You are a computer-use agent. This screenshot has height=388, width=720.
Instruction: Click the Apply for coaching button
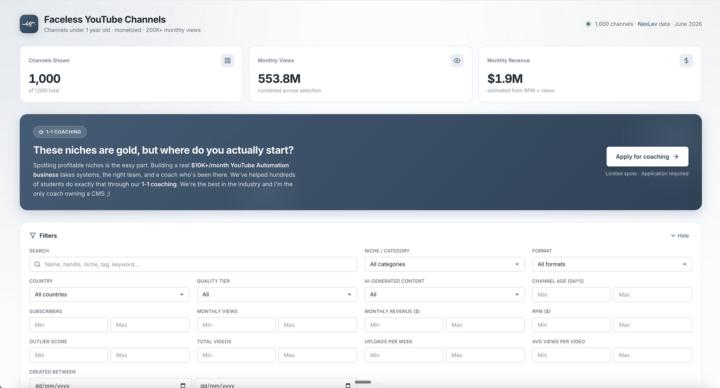(647, 157)
